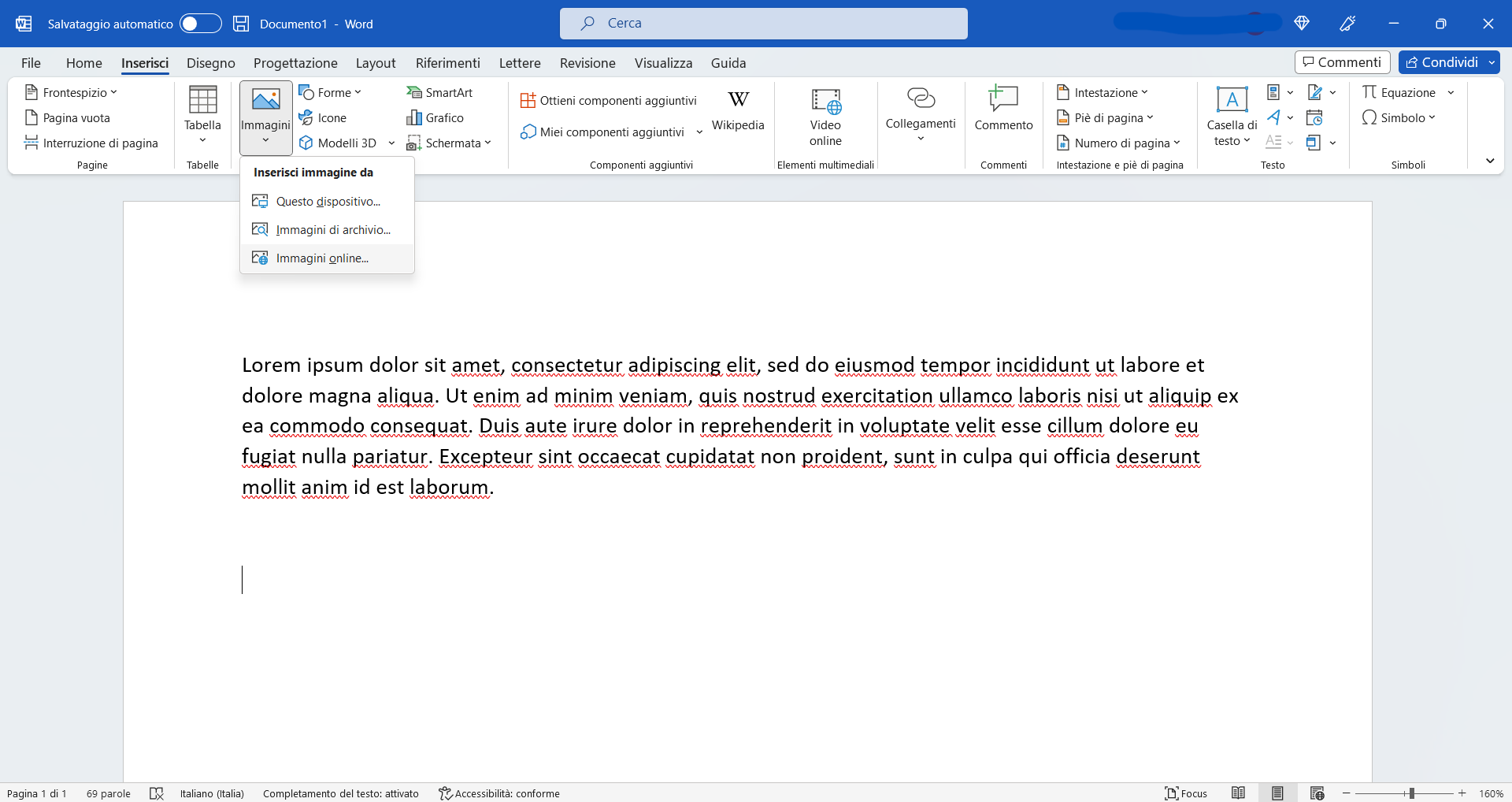Insert Icone graphics
The height and width of the screenshot is (802, 1512).
(x=323, y=117)
